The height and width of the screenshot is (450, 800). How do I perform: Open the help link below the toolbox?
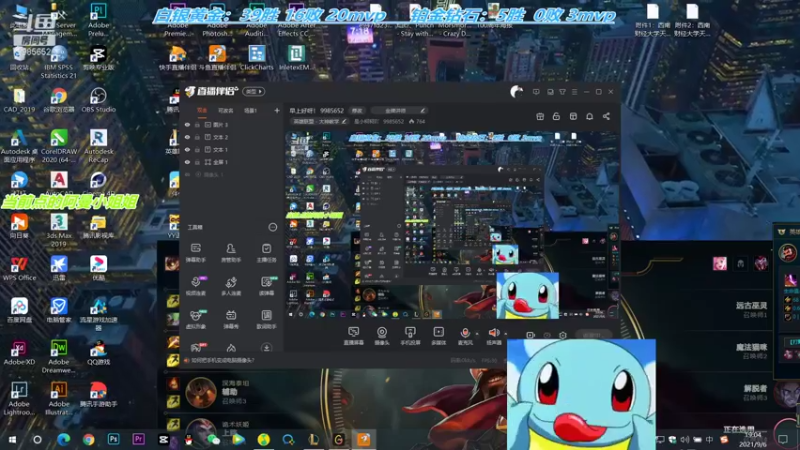[x=222, y=360]
